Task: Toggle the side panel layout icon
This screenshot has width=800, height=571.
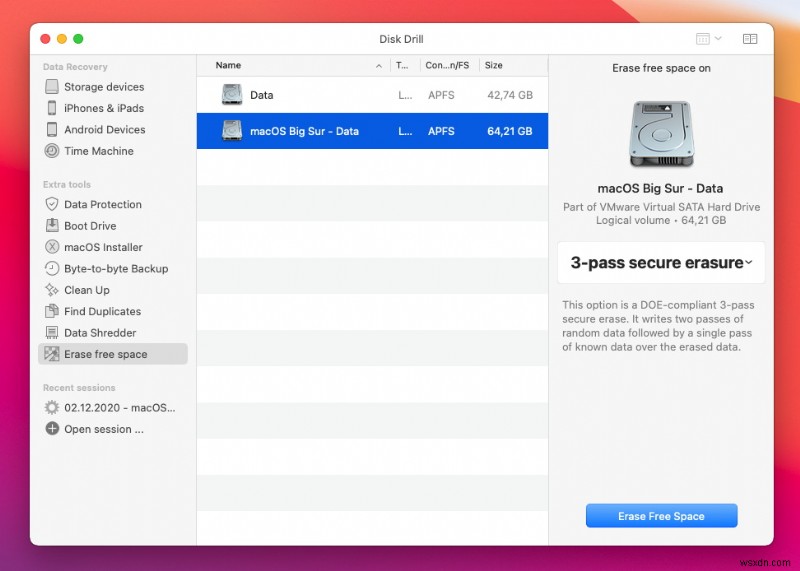Action: (x=749, y=39)
